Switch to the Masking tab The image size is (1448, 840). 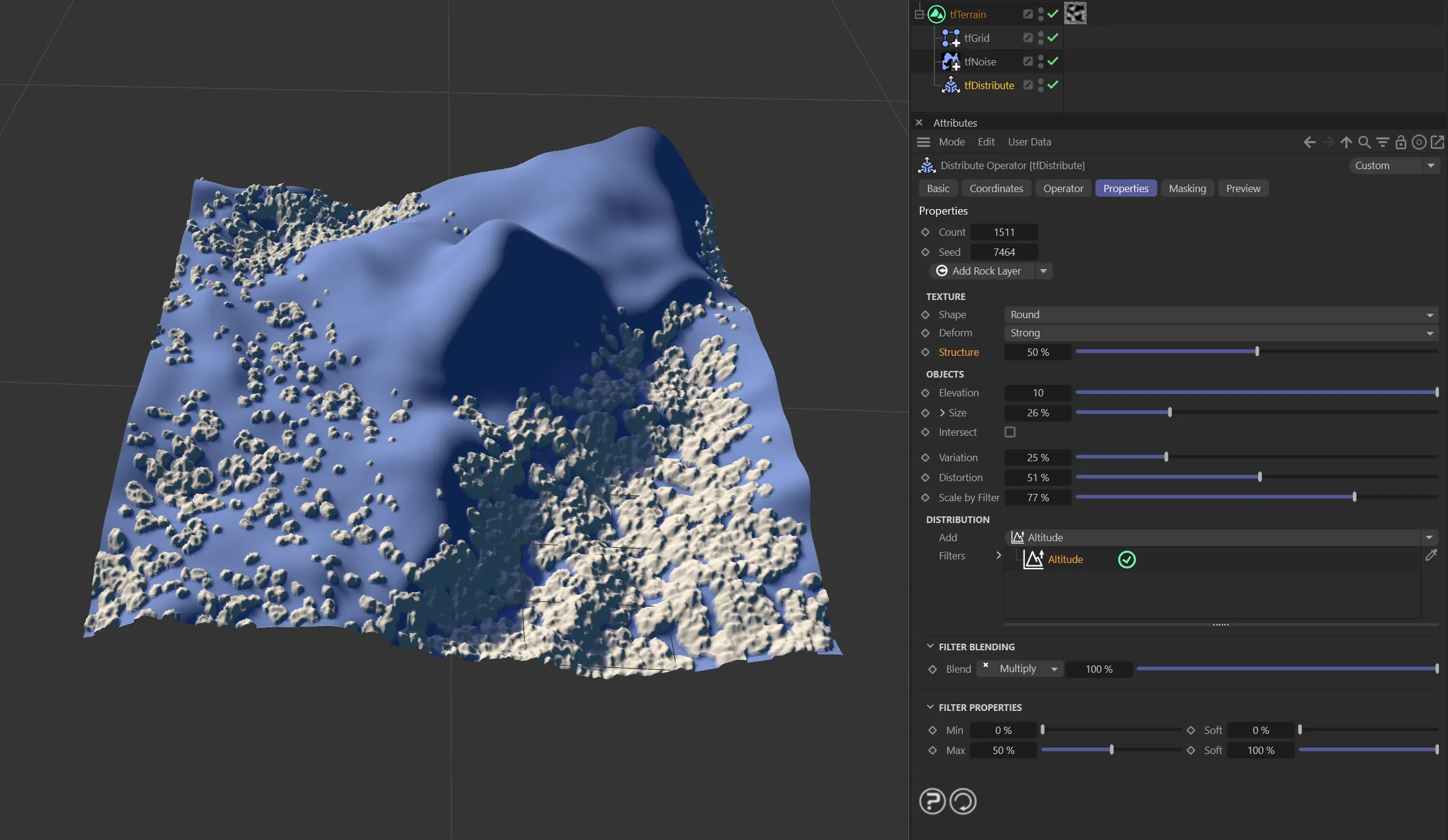(x=1187, y=188)
